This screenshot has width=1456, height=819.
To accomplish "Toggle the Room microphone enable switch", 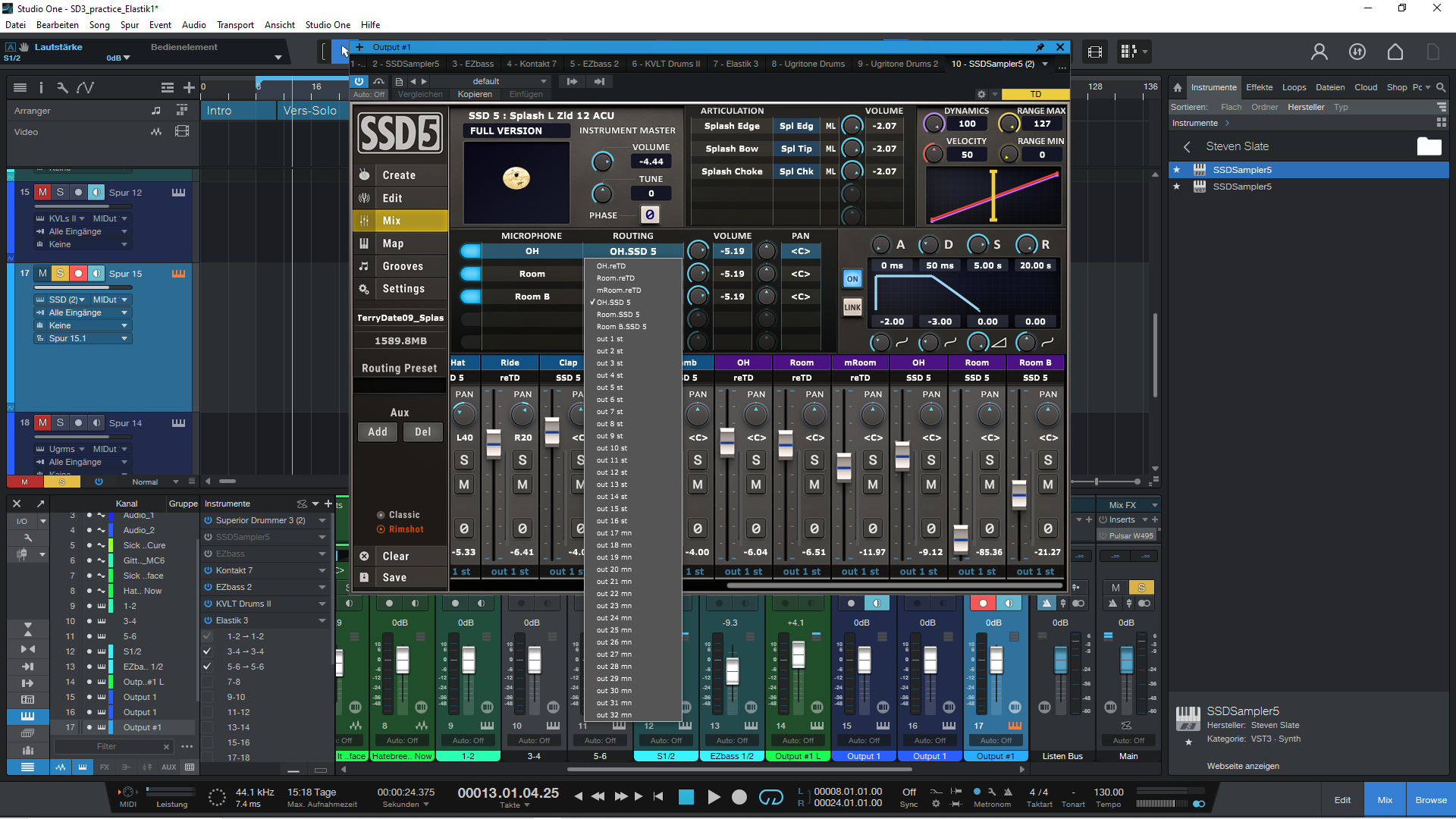I will pos(470,274).
